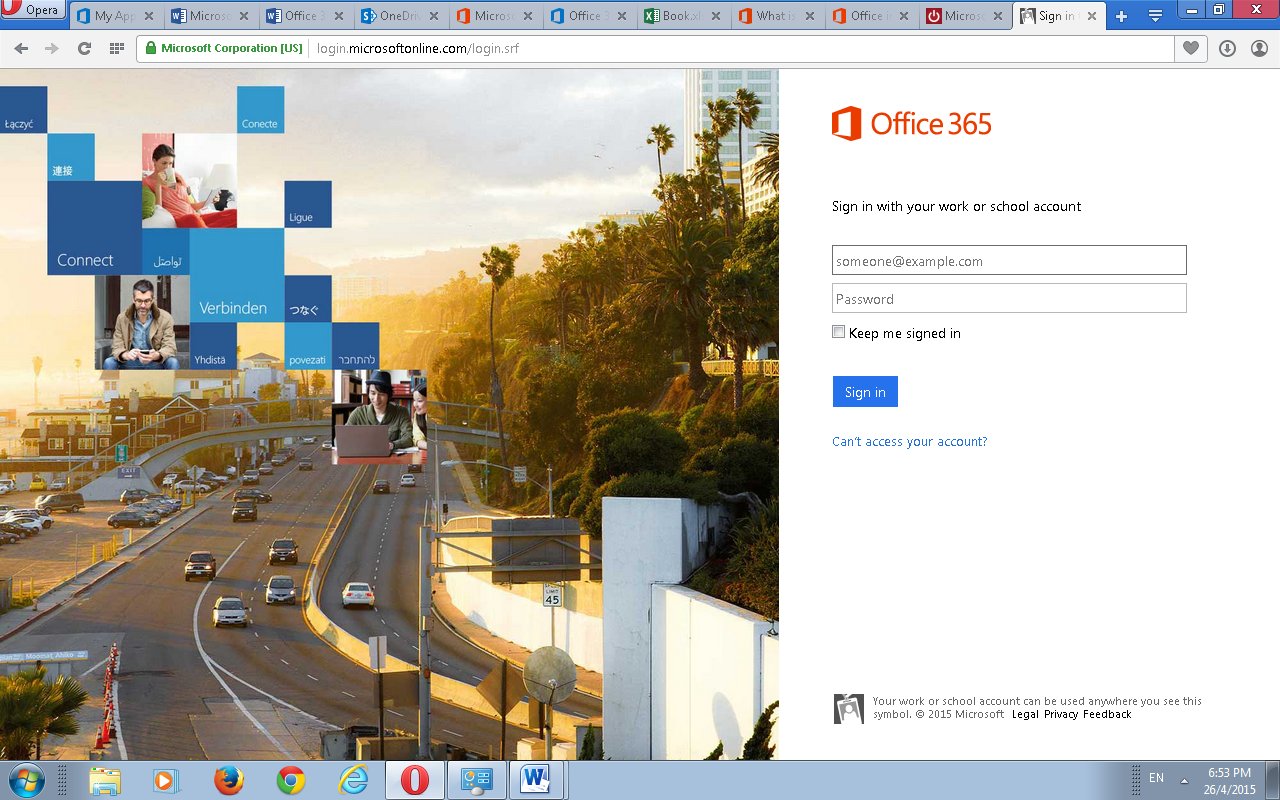Focus the email address field
1280x800 pixels.
pos(1009,261)
